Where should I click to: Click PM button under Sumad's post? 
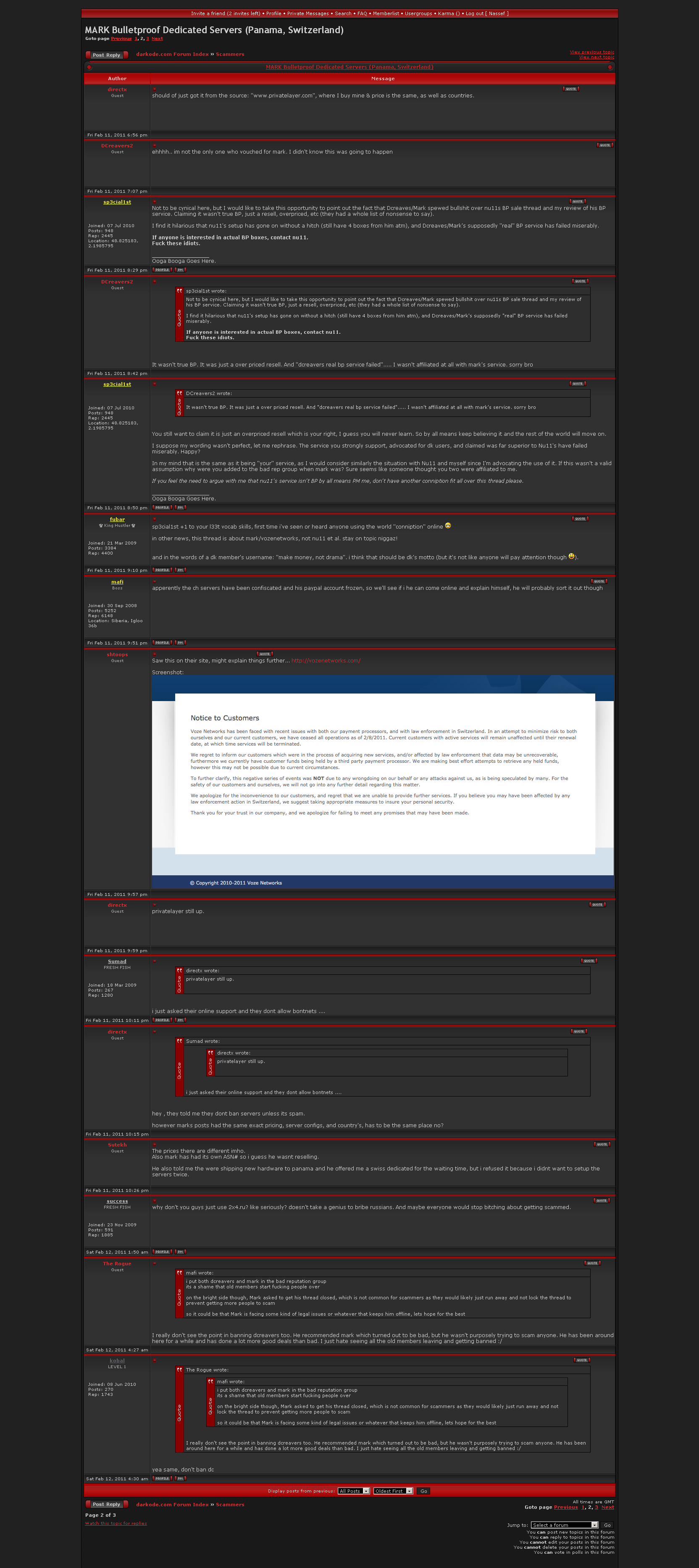[180, 1020]
